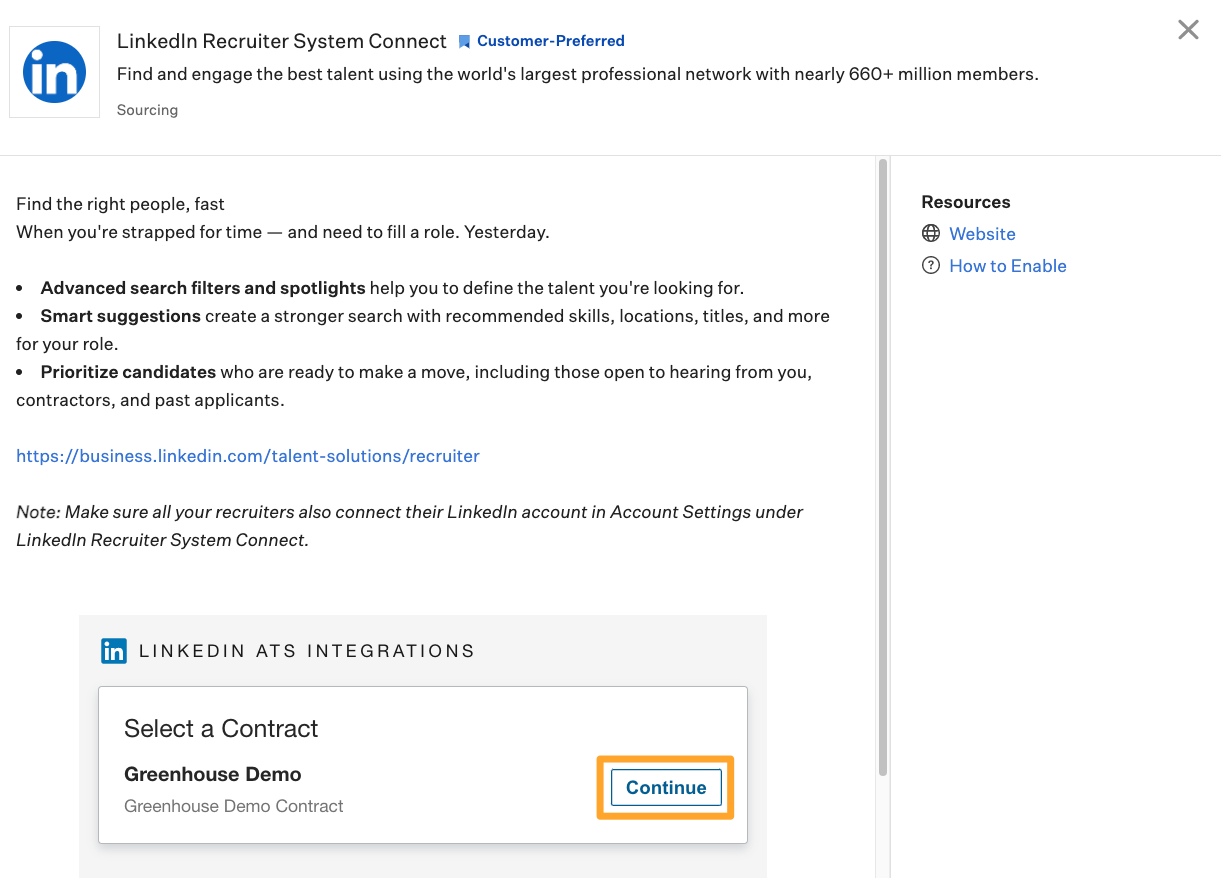Click the italic Note about recruiters connecting accounts
Viewport: 1221px width, 878px height.
pos(410,526)
